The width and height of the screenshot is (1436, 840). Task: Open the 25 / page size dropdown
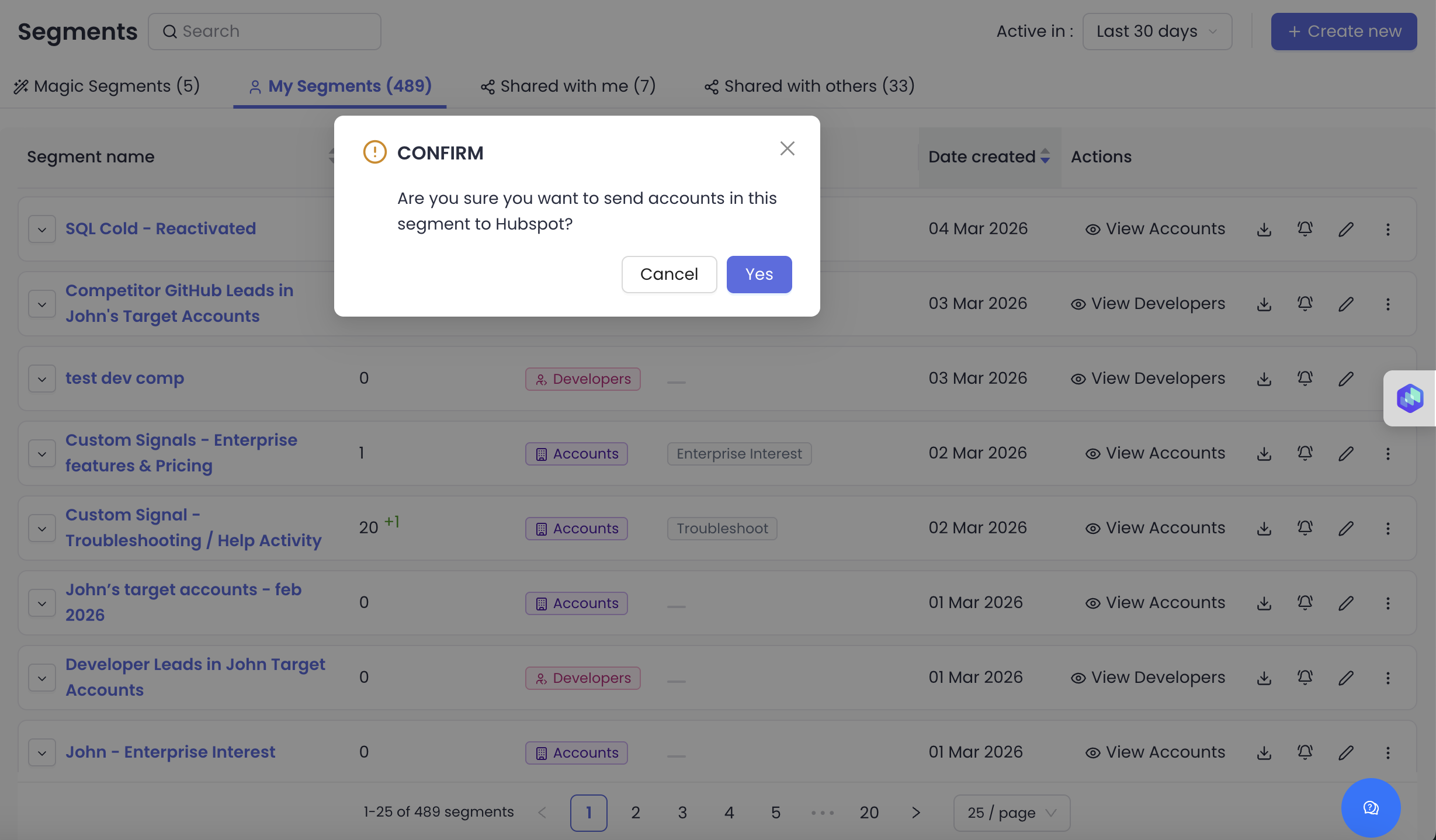point(1011,813)
